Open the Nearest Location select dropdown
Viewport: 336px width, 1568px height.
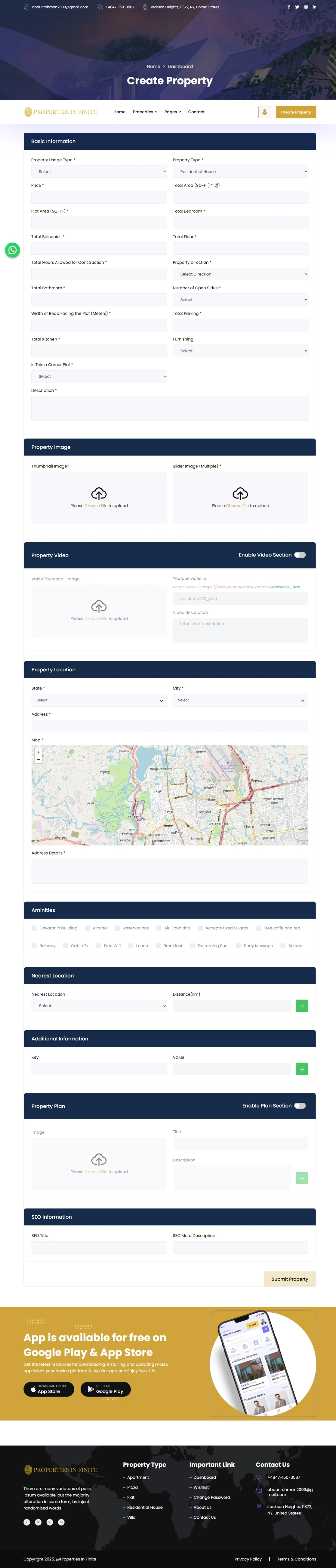99,1006
